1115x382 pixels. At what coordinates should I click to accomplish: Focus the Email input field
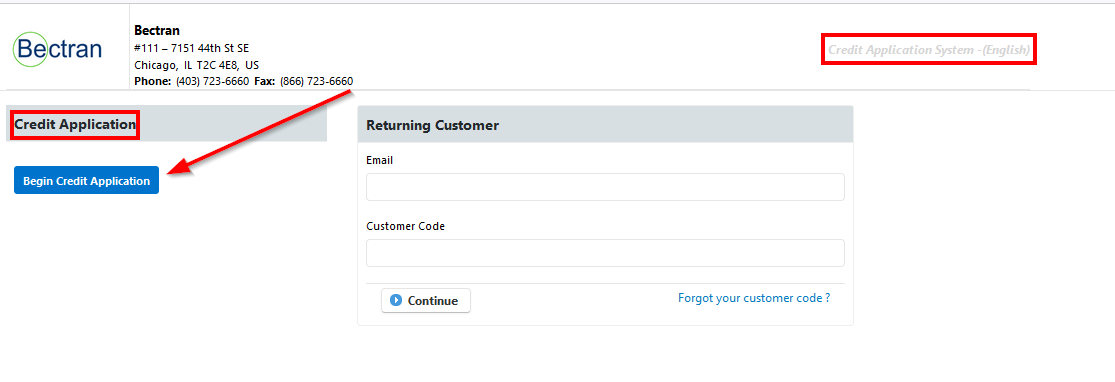[x=605, y=187]
